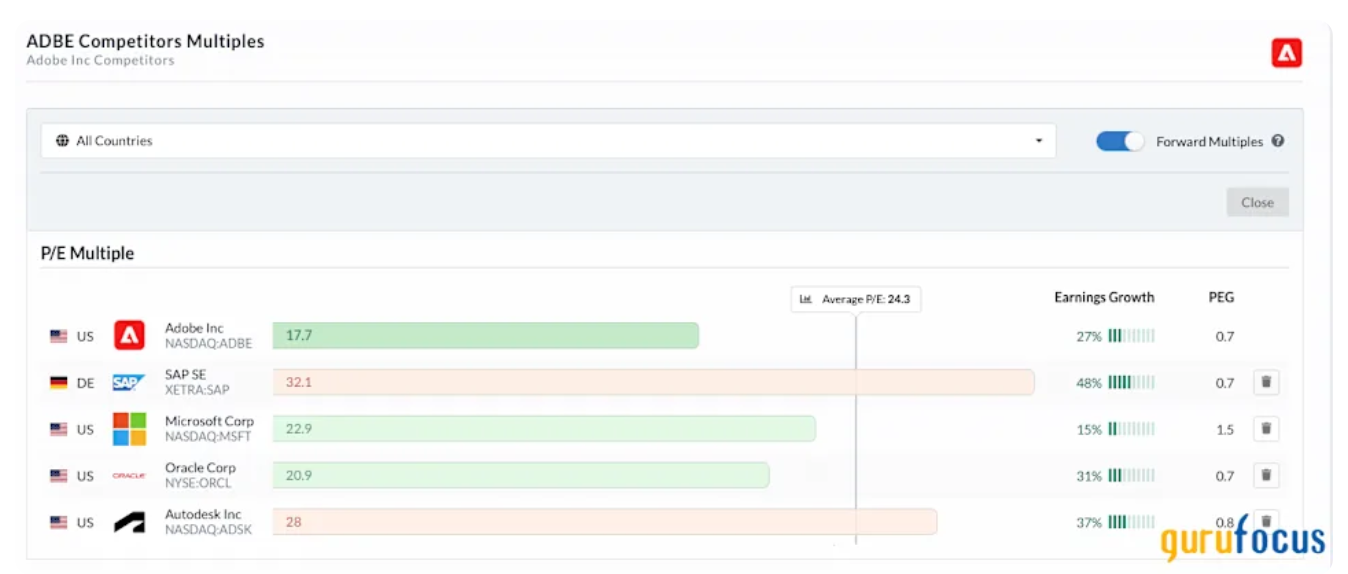Image resolution: width=1348 pixels, height=574 pixels.
Task: Click the Microsoft Corp four-square logo
Action: coord(129,429)
